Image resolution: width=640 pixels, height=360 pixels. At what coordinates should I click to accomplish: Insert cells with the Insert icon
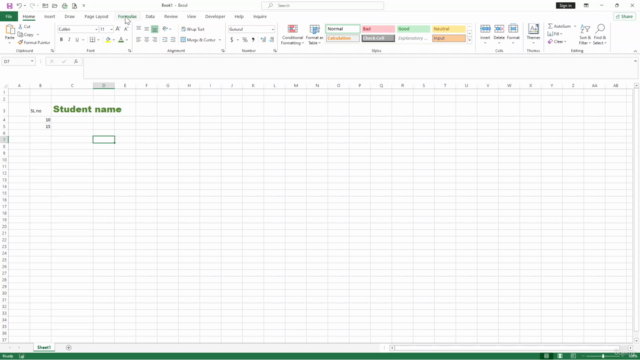pyautogui.click(x=485, y=29)
